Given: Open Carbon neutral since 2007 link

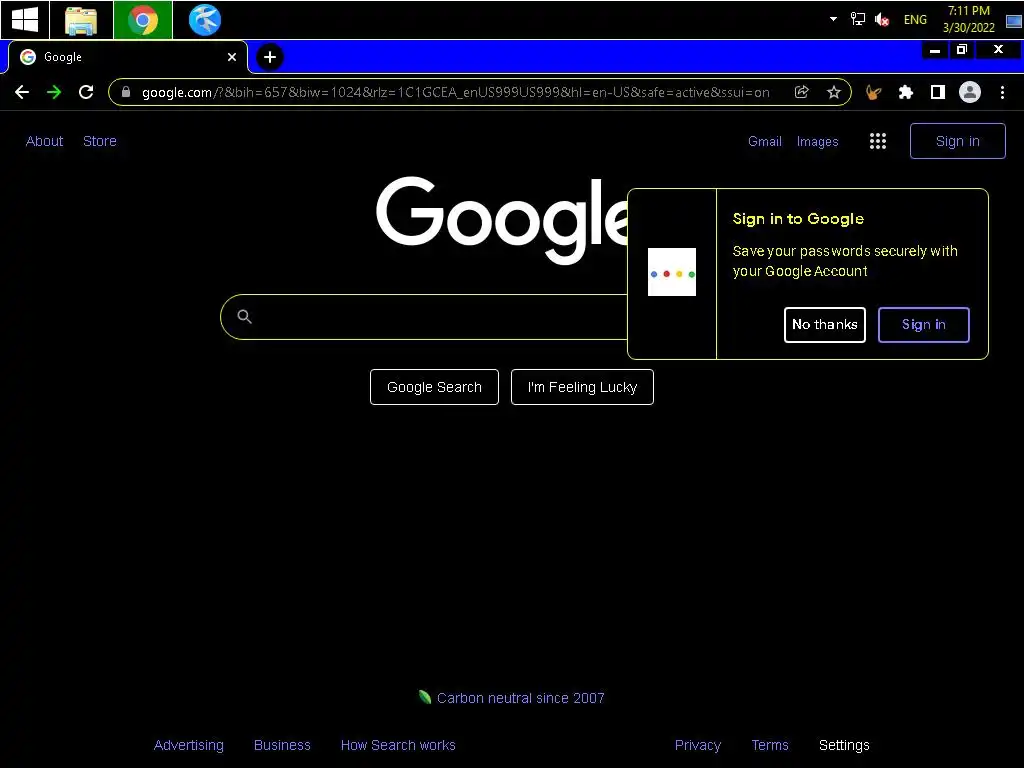Looking at the screenshot, I should [520, 698].
